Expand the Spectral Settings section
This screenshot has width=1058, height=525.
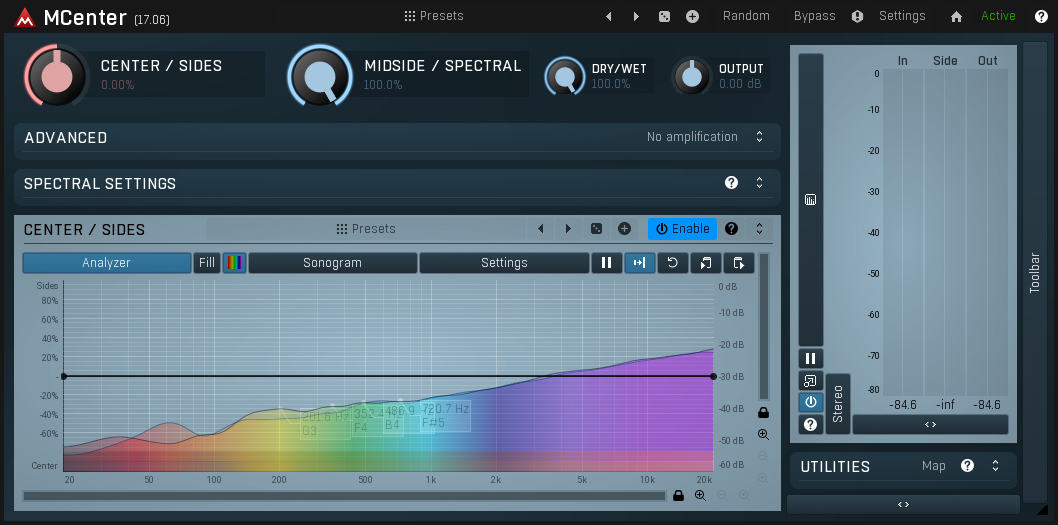(759, 183)
